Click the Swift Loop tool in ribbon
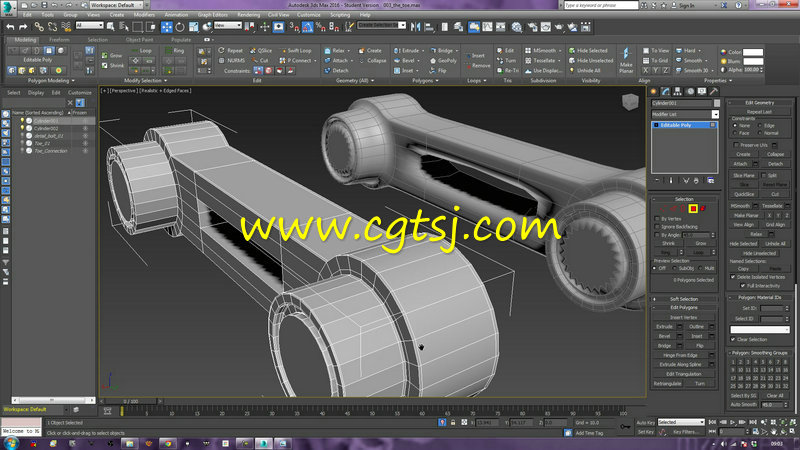Image resolution: width=800 pixels, height=450 pixels. [x=295, y=51]
